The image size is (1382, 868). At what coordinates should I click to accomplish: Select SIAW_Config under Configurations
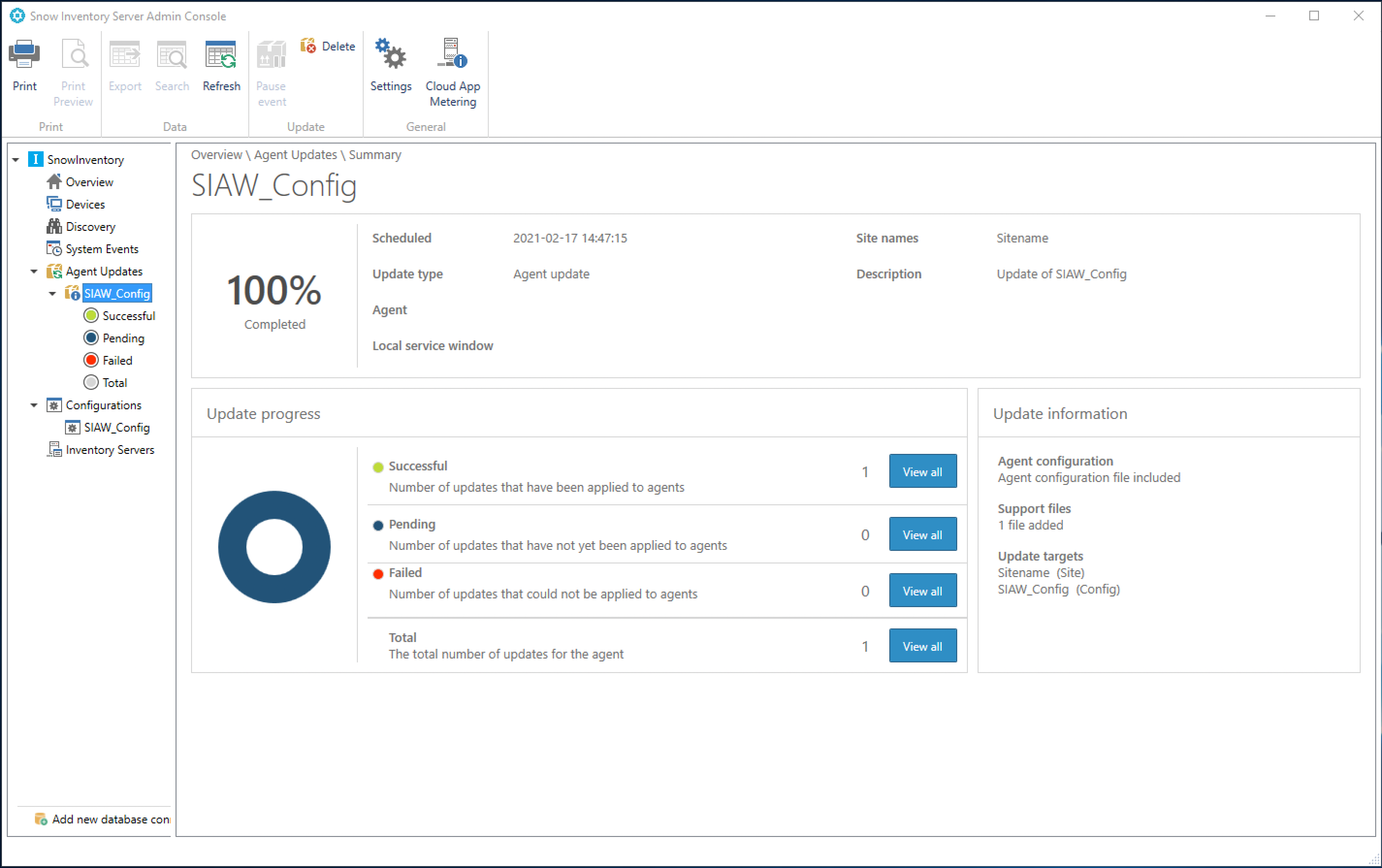pyautogui.click(x=107, y=428)
